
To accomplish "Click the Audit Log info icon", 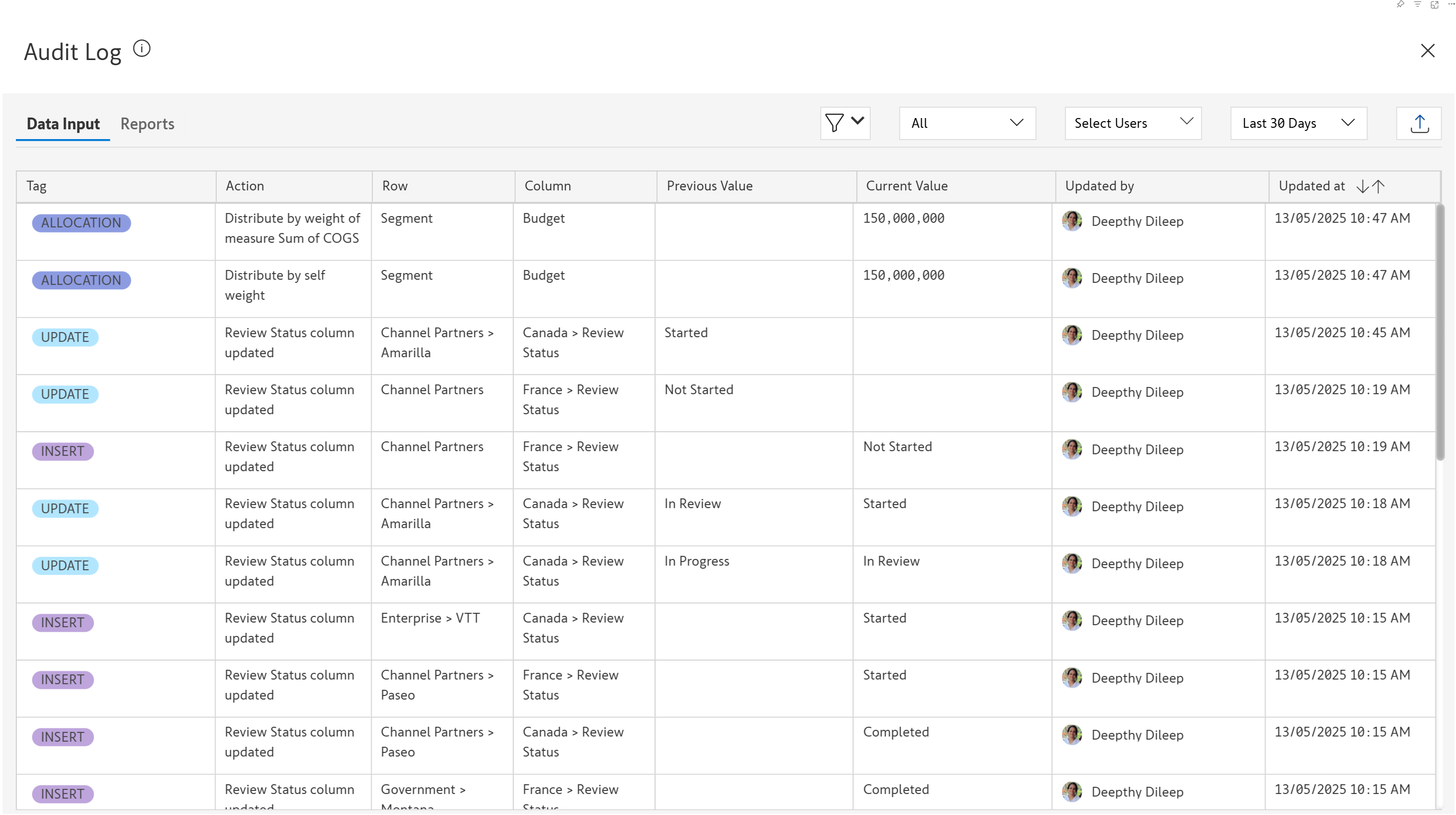I will click(x=141, y=49).
